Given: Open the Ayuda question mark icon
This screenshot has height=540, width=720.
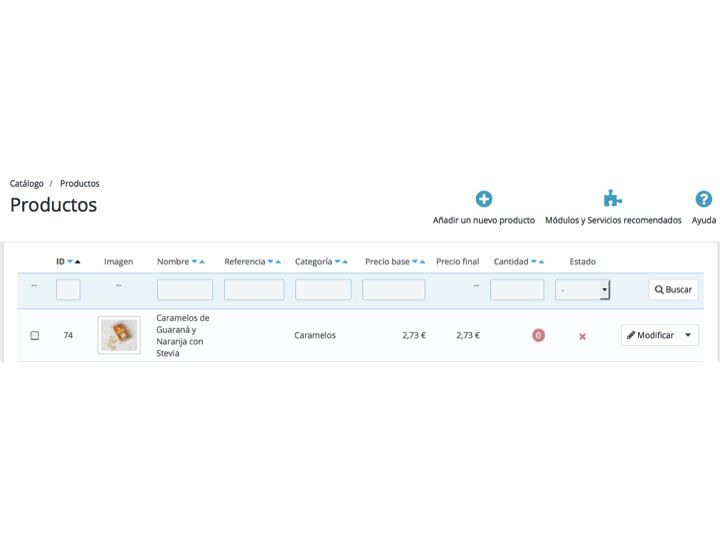Looking at the screenshot, I should (x=703, y=199).
